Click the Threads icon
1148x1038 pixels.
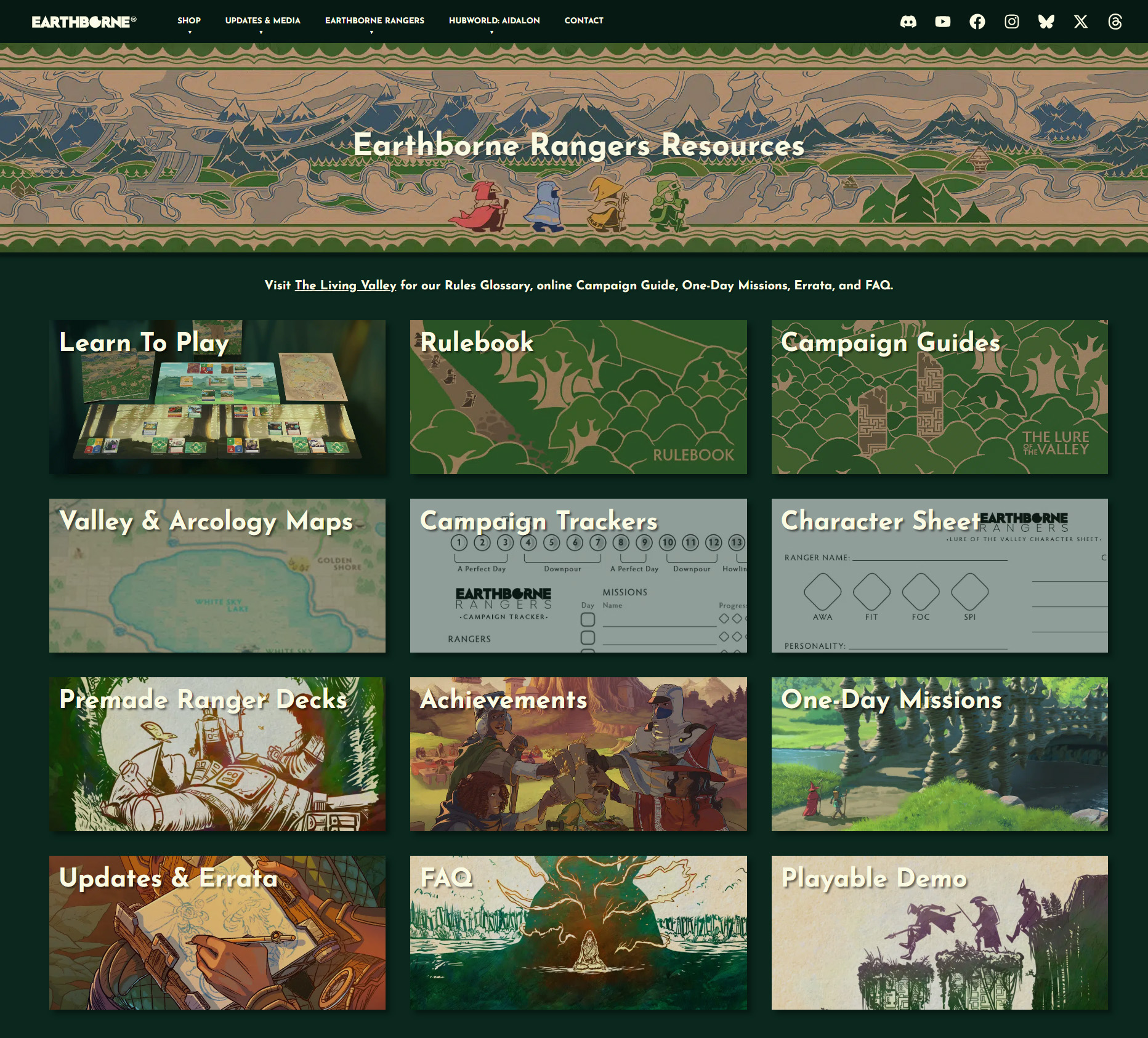[1115, 22]
